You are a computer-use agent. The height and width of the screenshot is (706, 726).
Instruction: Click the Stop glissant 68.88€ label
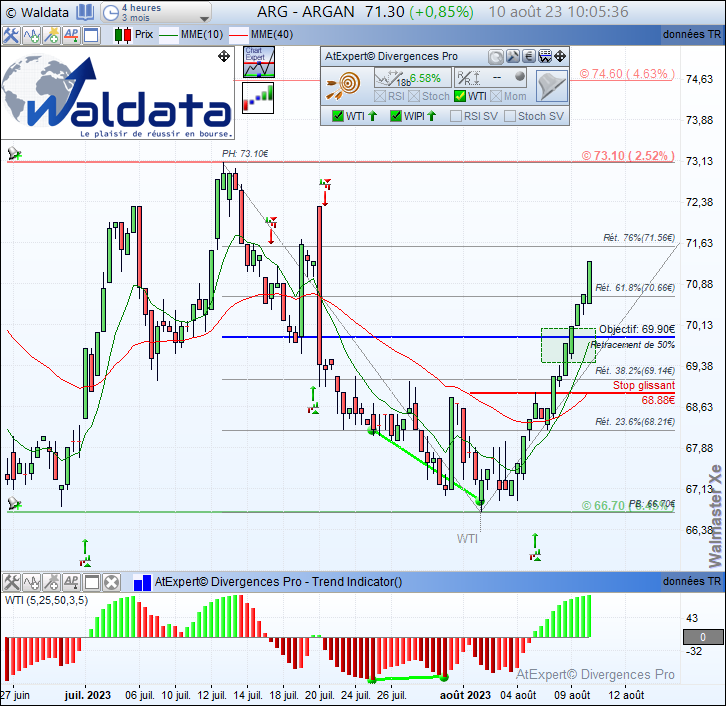click(x=644, y=393)
